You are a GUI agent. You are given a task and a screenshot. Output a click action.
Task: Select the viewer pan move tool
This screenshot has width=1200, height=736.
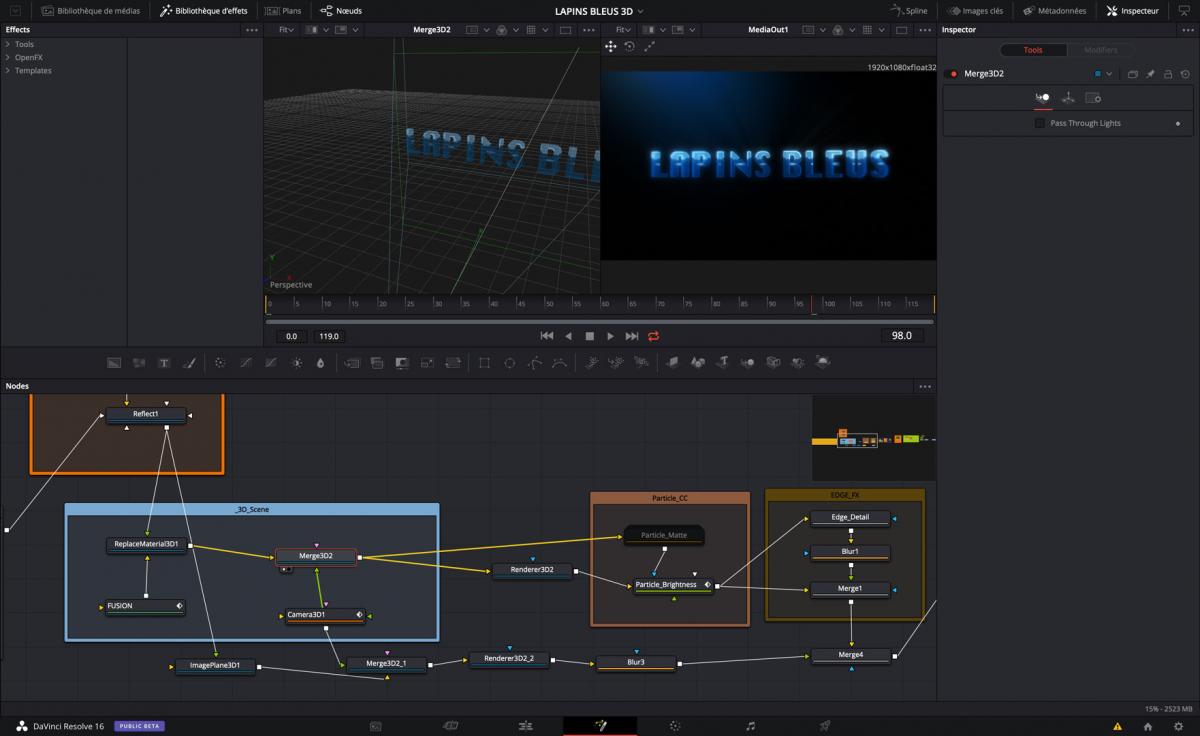click(610, 46)
